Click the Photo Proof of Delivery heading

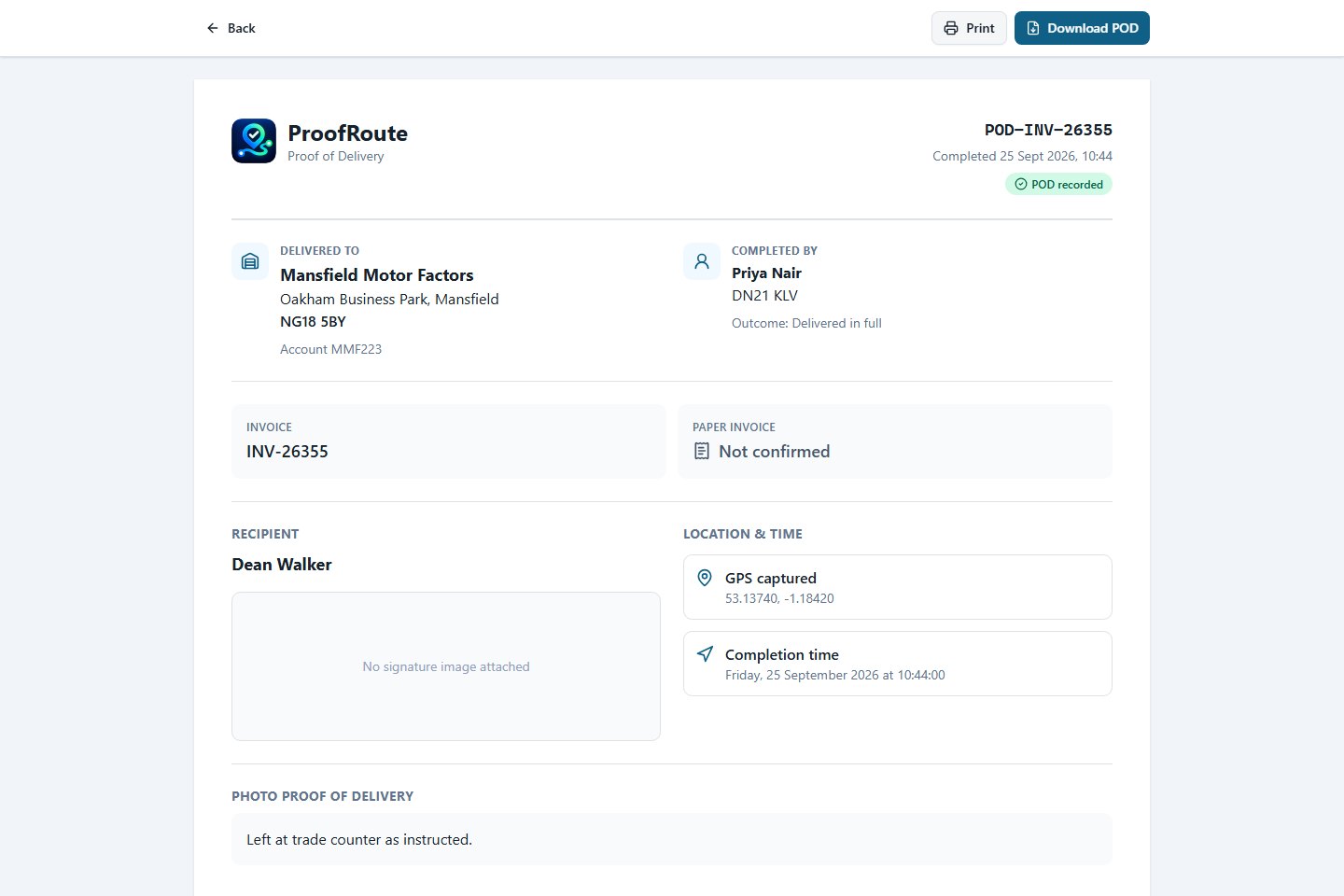(x=322, y=796)
